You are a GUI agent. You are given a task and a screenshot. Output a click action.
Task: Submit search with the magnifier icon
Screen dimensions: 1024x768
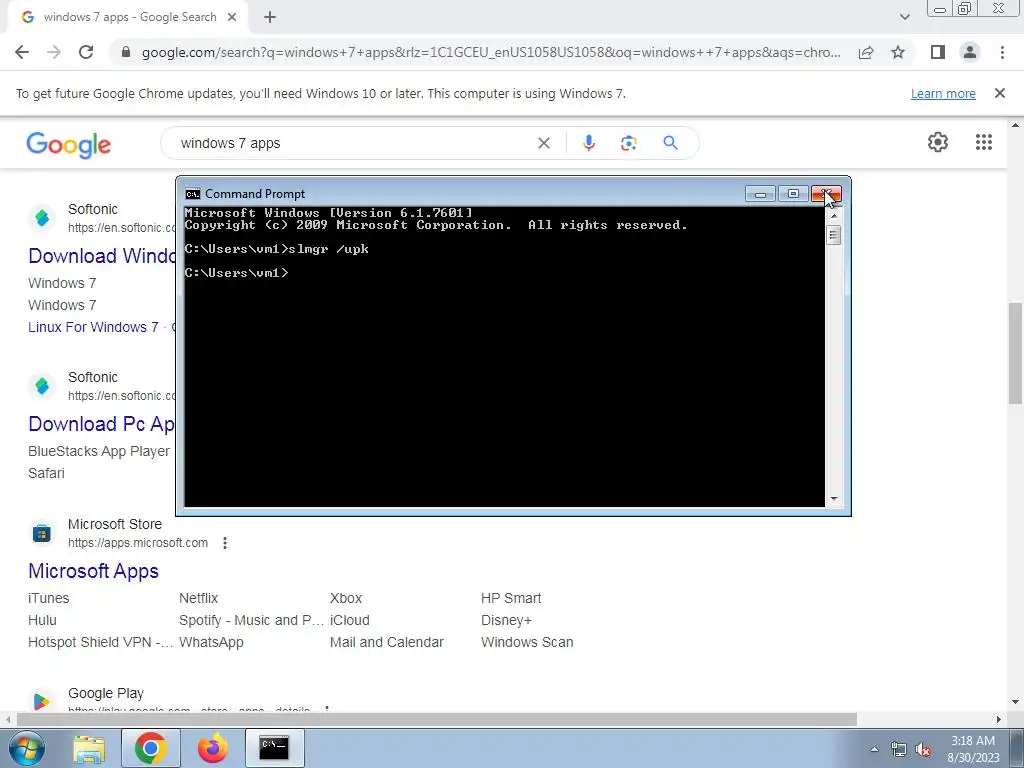coord(670,143)
